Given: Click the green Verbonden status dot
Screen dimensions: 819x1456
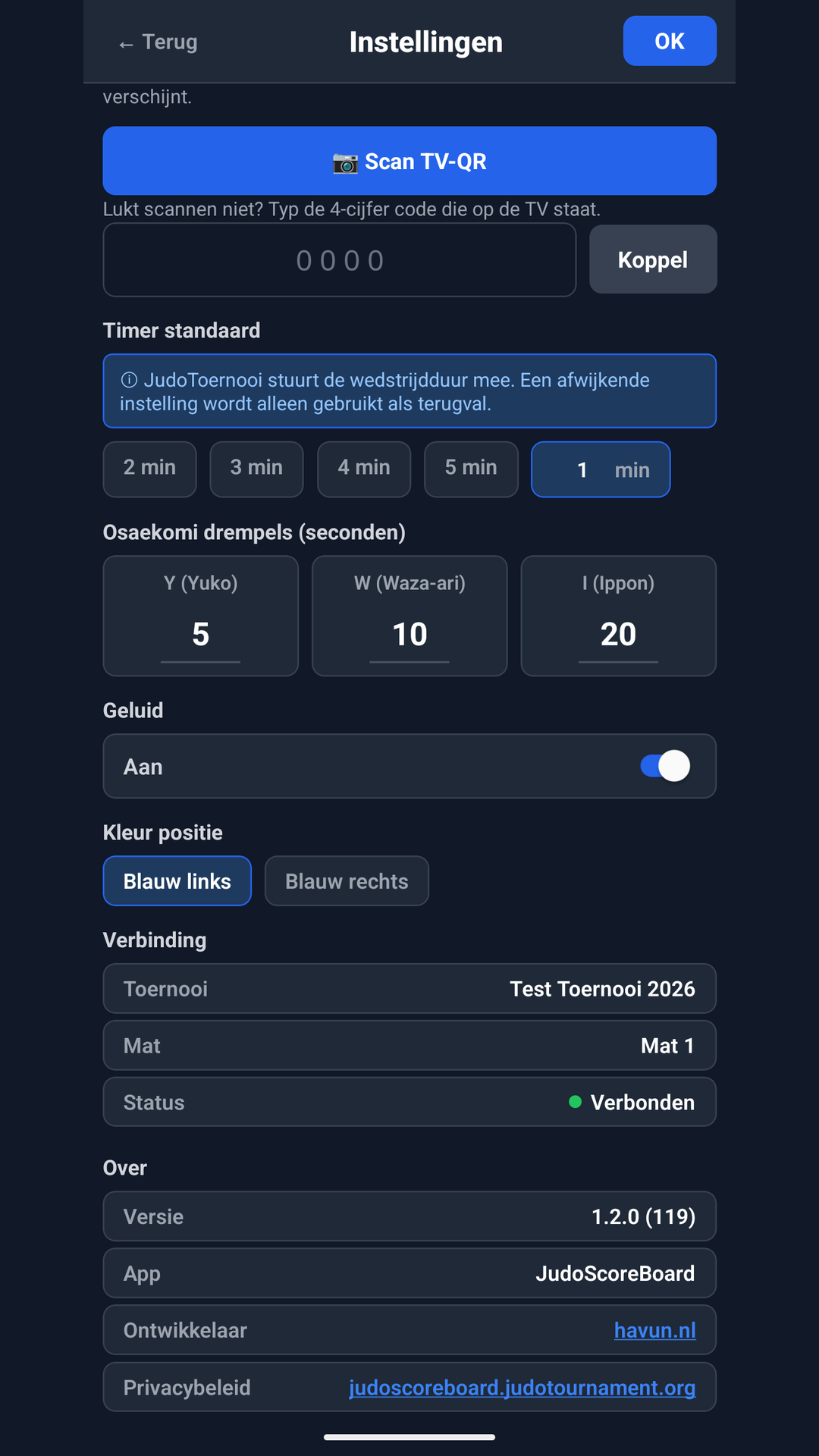Looking at the screenshot, I should point(575,1102).
